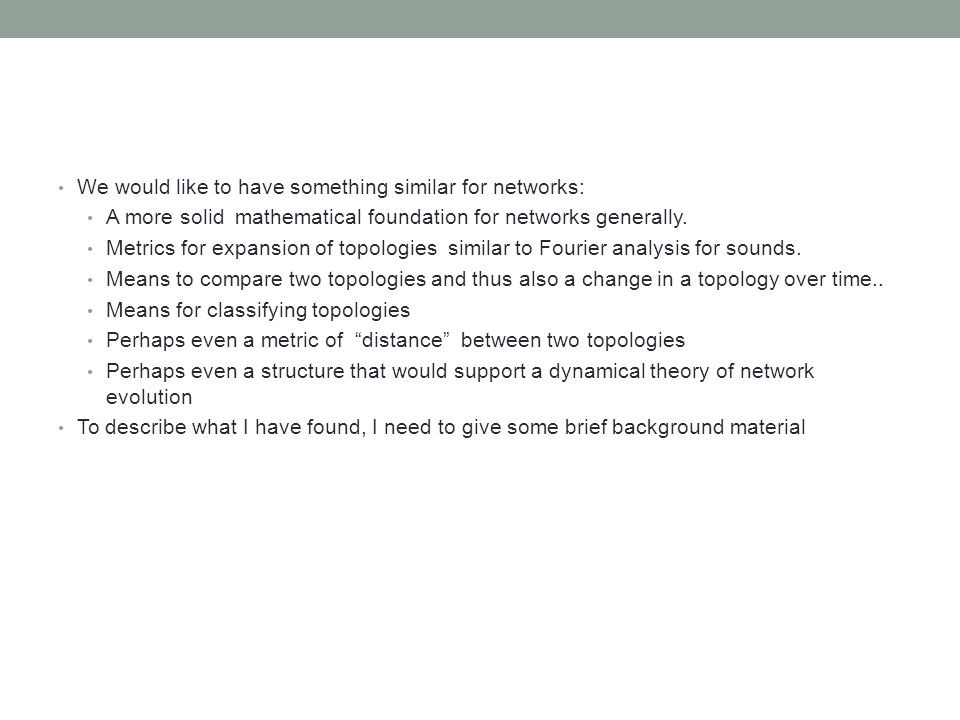The image size is (960, 720).
Task: Click the line "We would like to have something similar"
Action: (x=331, y=187)
